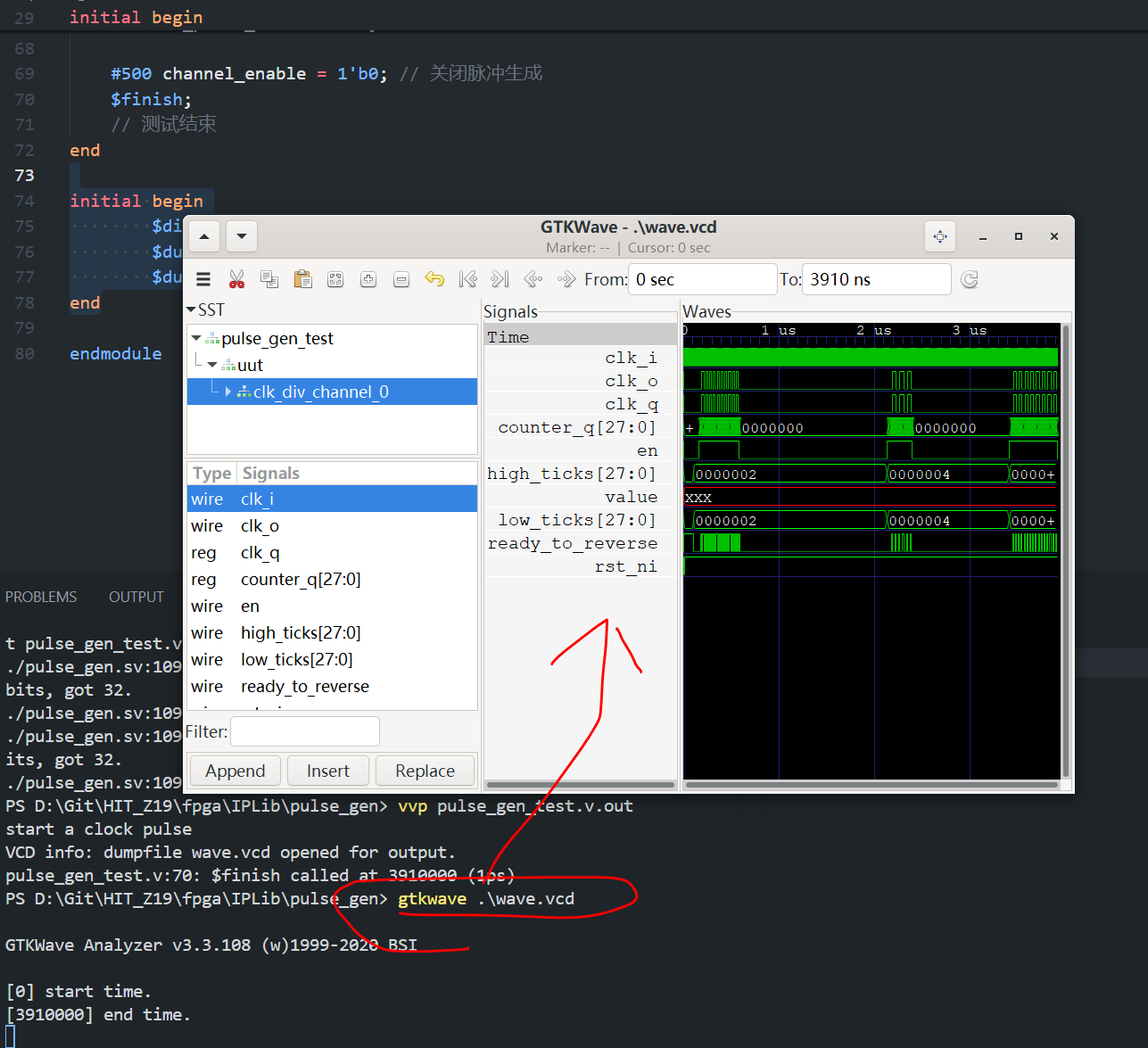Viewport: 1148px width, 1048px height.
Task: Select wire high_ticks[27:0] in signal list
Action: point(332,632)
